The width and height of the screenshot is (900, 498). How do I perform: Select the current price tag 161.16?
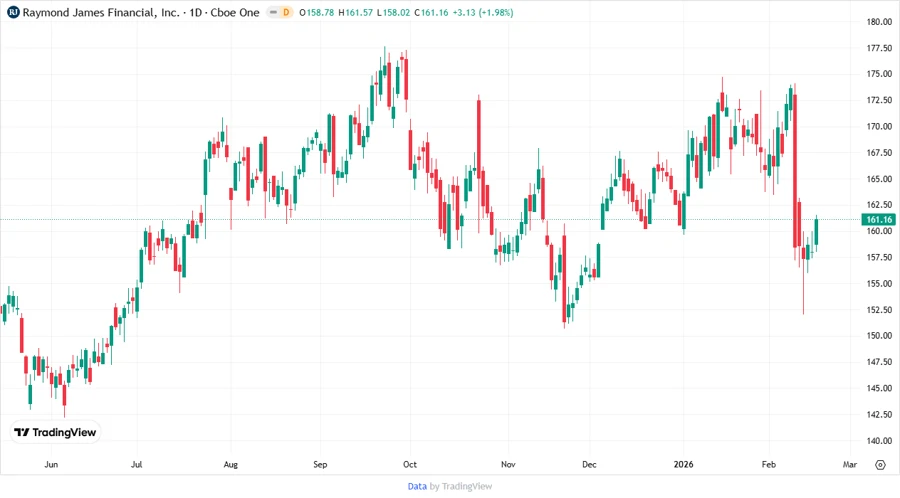coord(879,220)
